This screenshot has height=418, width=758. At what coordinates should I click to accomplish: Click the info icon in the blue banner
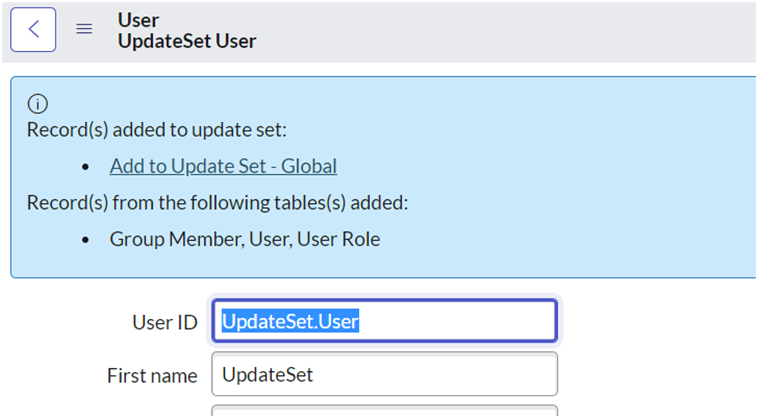pos(38,103)
